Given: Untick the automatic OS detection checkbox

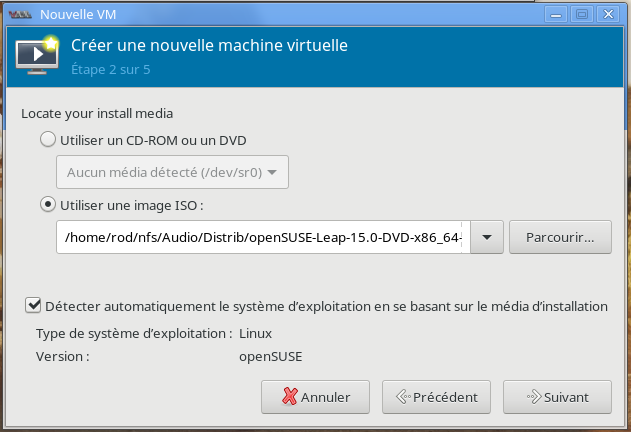Looking at the screenshot, I should 34,306.
